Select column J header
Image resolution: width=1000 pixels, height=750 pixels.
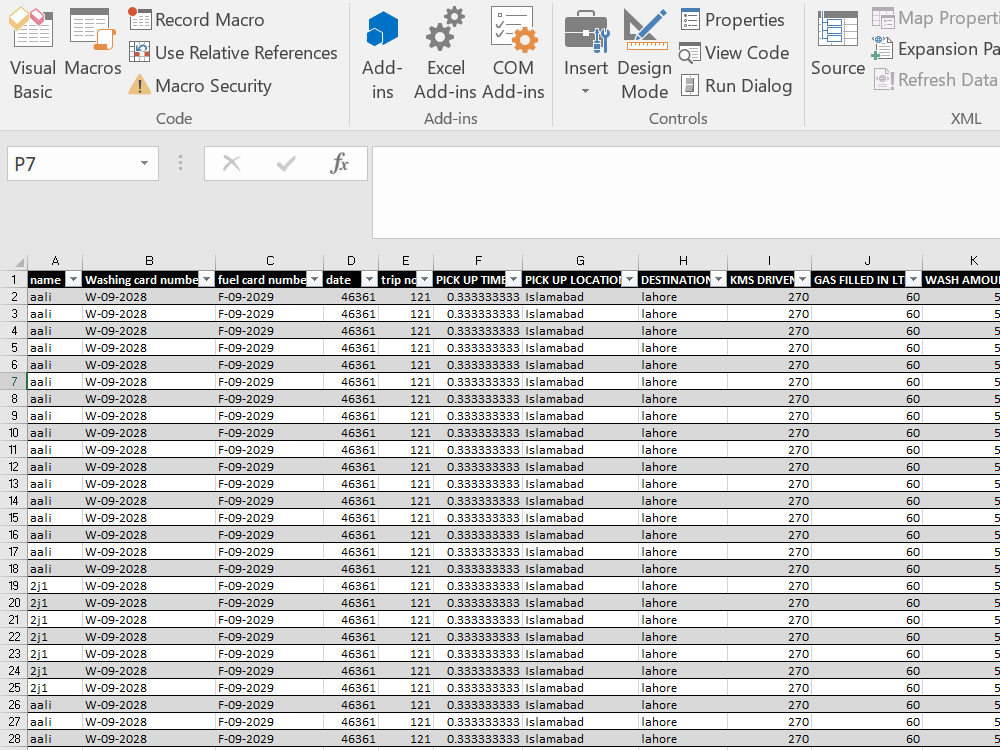(x=867, y=261)
